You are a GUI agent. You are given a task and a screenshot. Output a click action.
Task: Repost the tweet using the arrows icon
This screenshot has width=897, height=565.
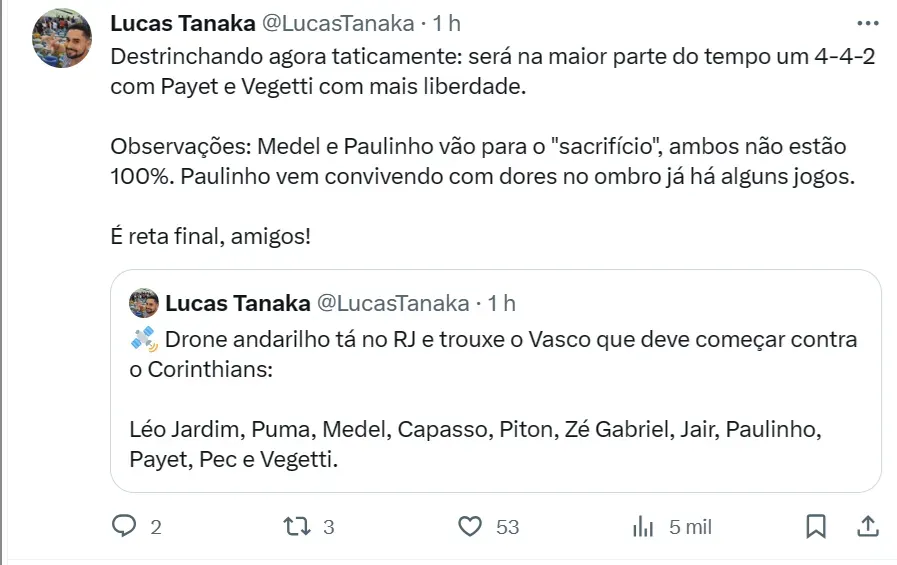[297, 525]
